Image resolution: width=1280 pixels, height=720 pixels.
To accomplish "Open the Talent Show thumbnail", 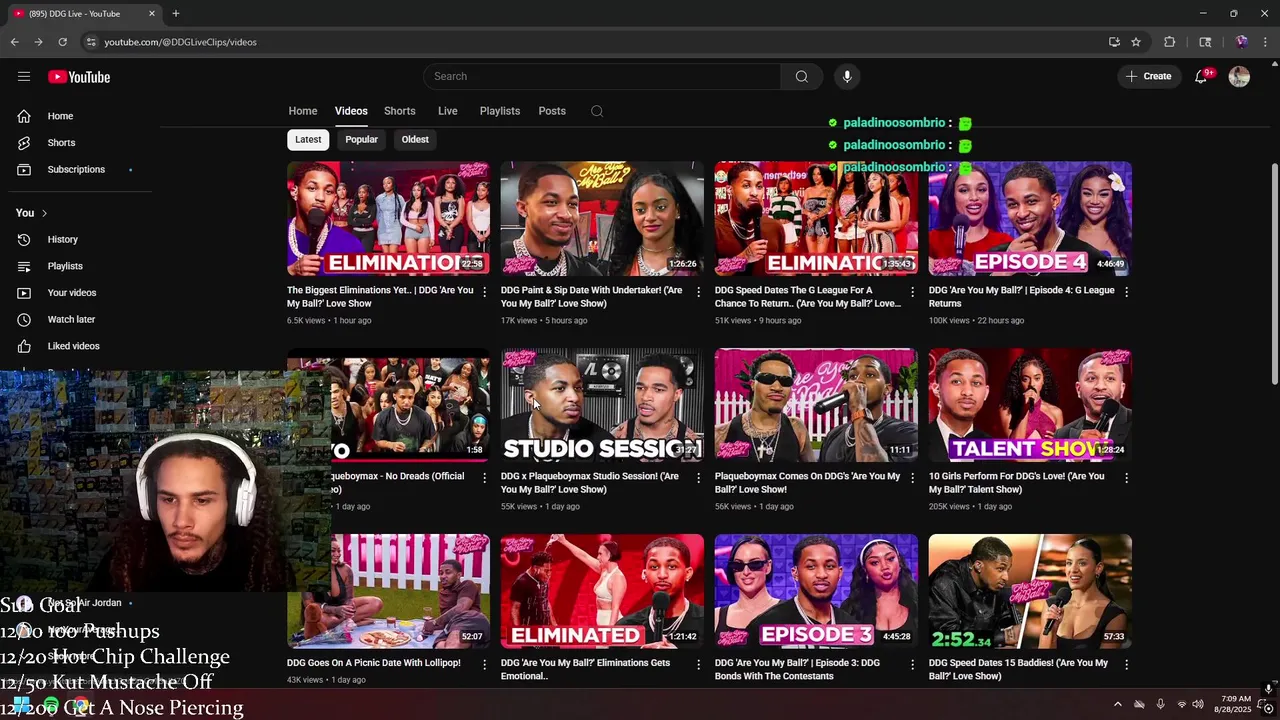I will 1030,405.
